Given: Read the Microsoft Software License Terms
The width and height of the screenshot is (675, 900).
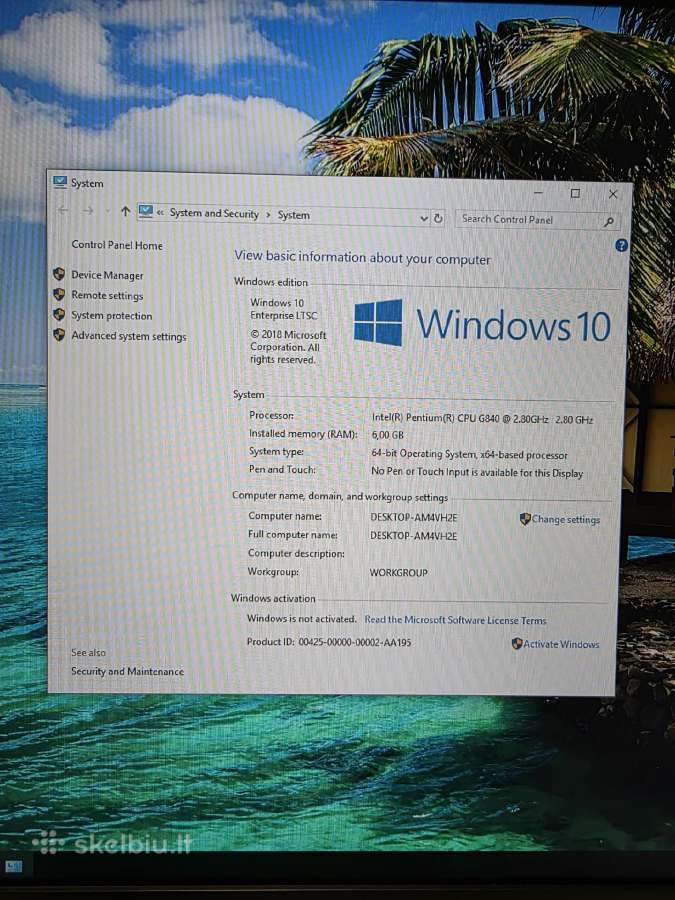Looking at the screenshot, I should pos(455,620).
